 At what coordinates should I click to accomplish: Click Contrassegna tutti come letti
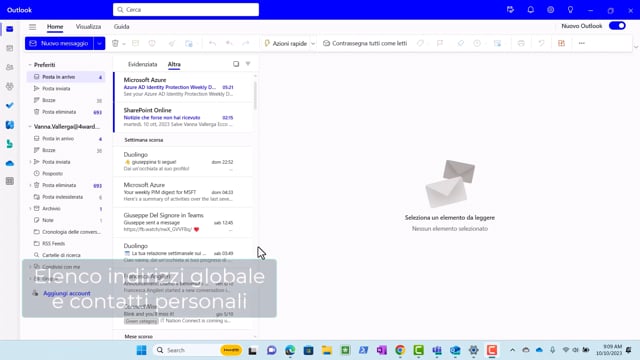[365, 43]
